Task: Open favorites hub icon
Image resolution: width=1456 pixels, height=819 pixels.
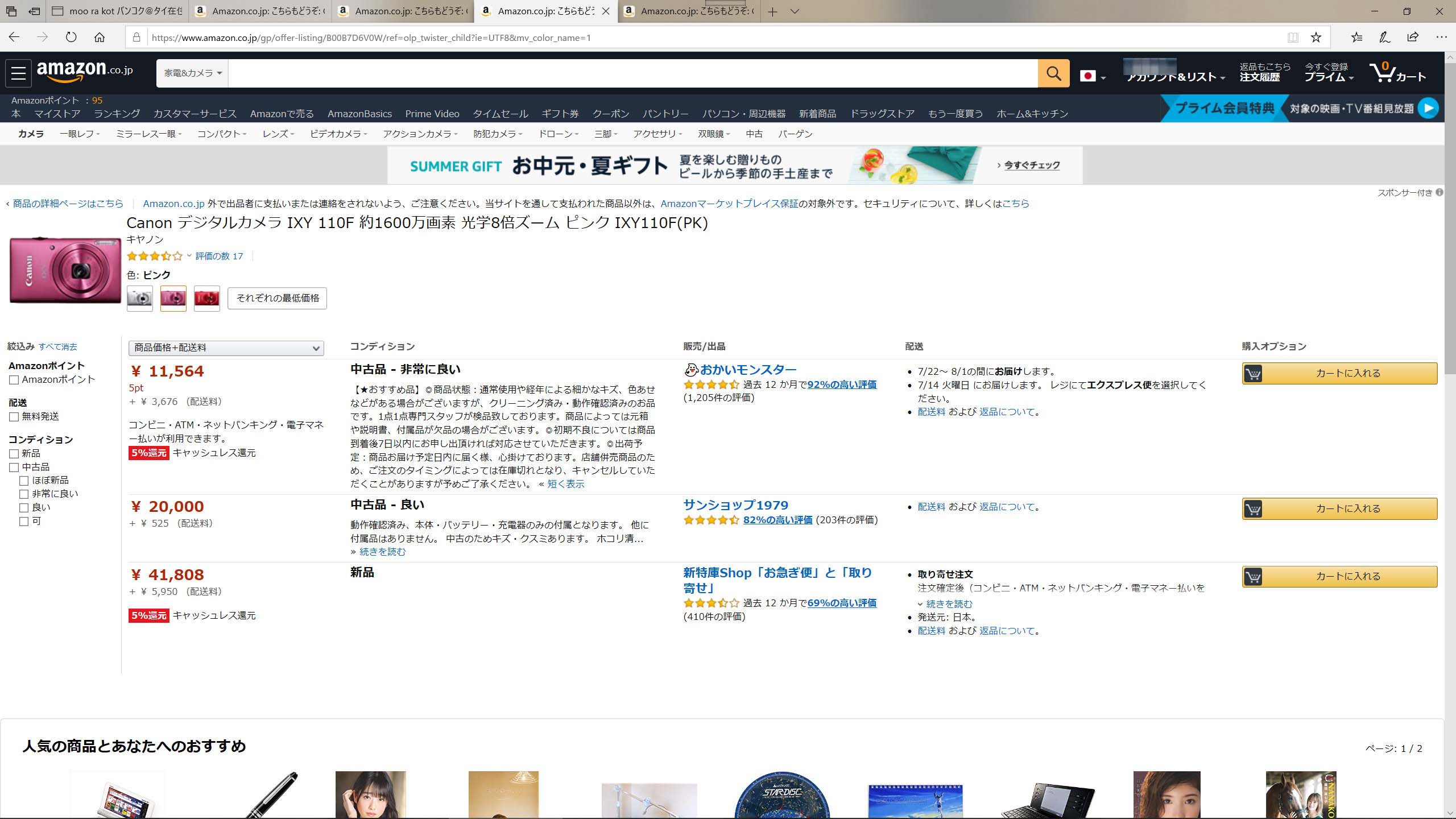Action: (x=1356, y=38)
